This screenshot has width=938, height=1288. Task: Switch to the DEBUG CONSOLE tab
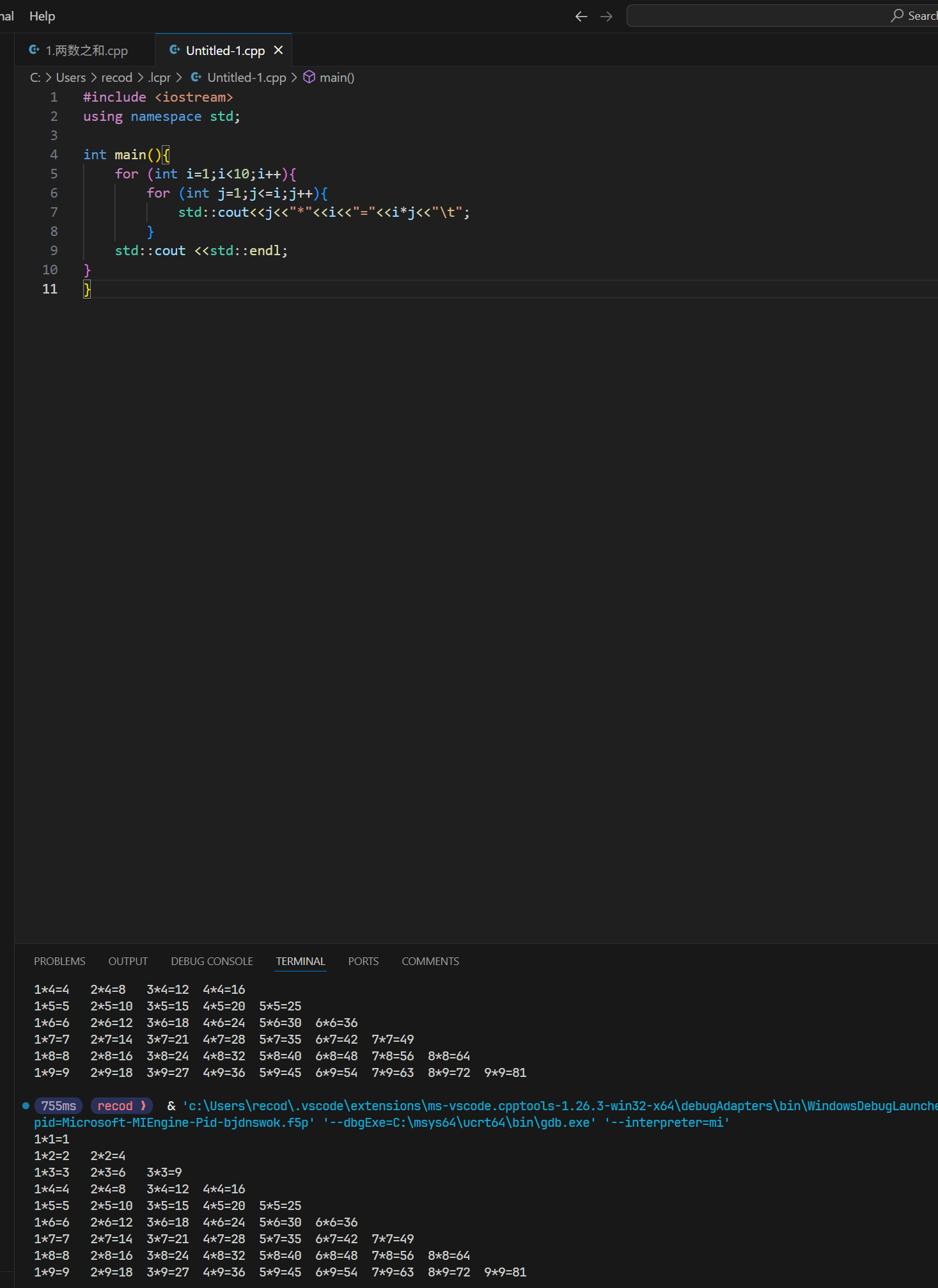click(x=212, y=961)
